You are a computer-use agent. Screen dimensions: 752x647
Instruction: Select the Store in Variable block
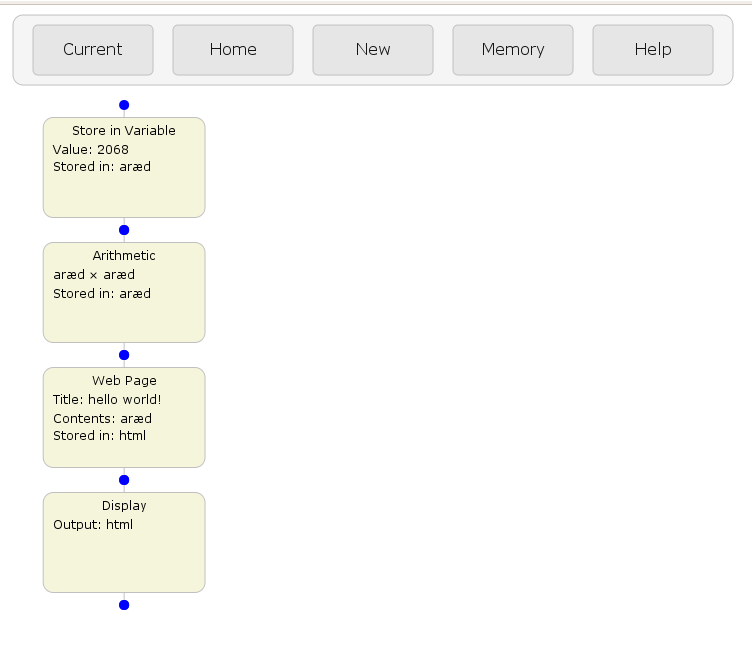point(124,167)
